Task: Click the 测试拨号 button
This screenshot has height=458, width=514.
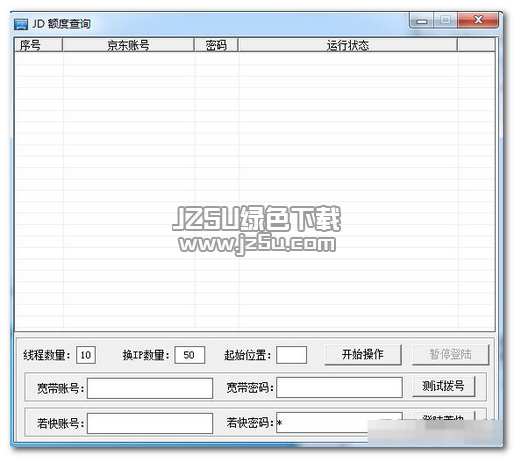Action: tap(443, 386)
